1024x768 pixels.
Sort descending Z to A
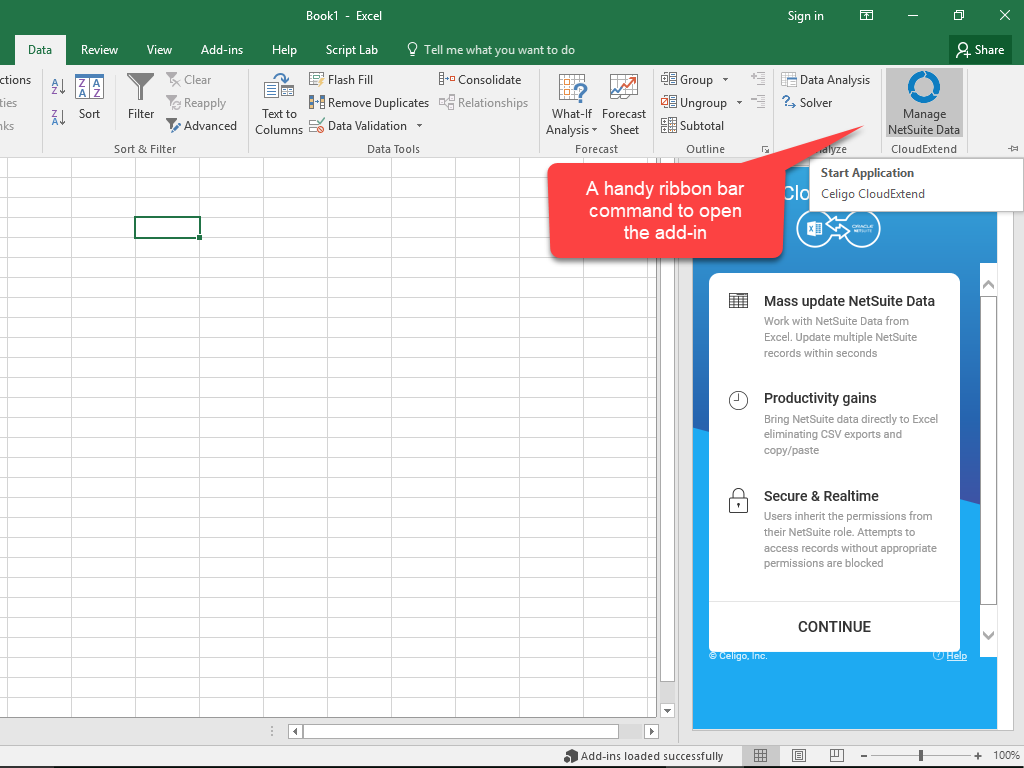(x=58, y=117)
